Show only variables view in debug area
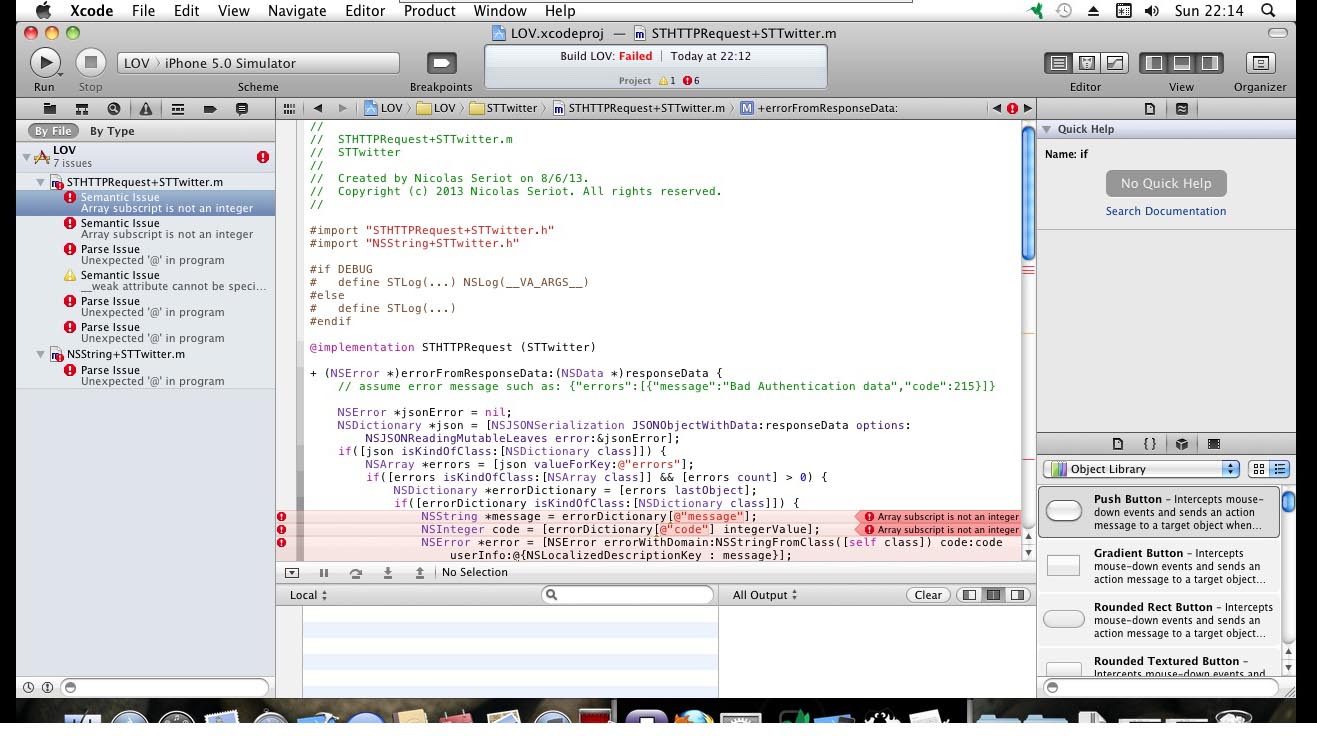 [x=968, y=595]
